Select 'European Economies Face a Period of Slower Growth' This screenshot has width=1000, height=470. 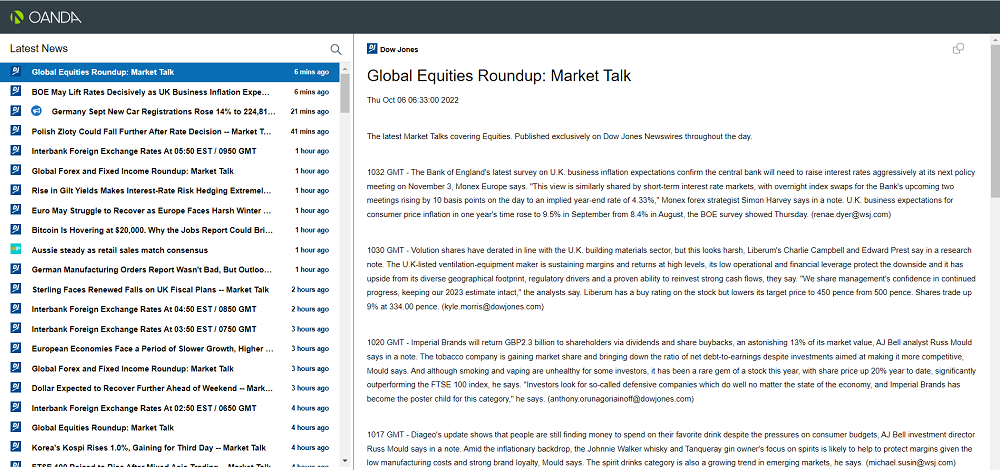(170, 349)
